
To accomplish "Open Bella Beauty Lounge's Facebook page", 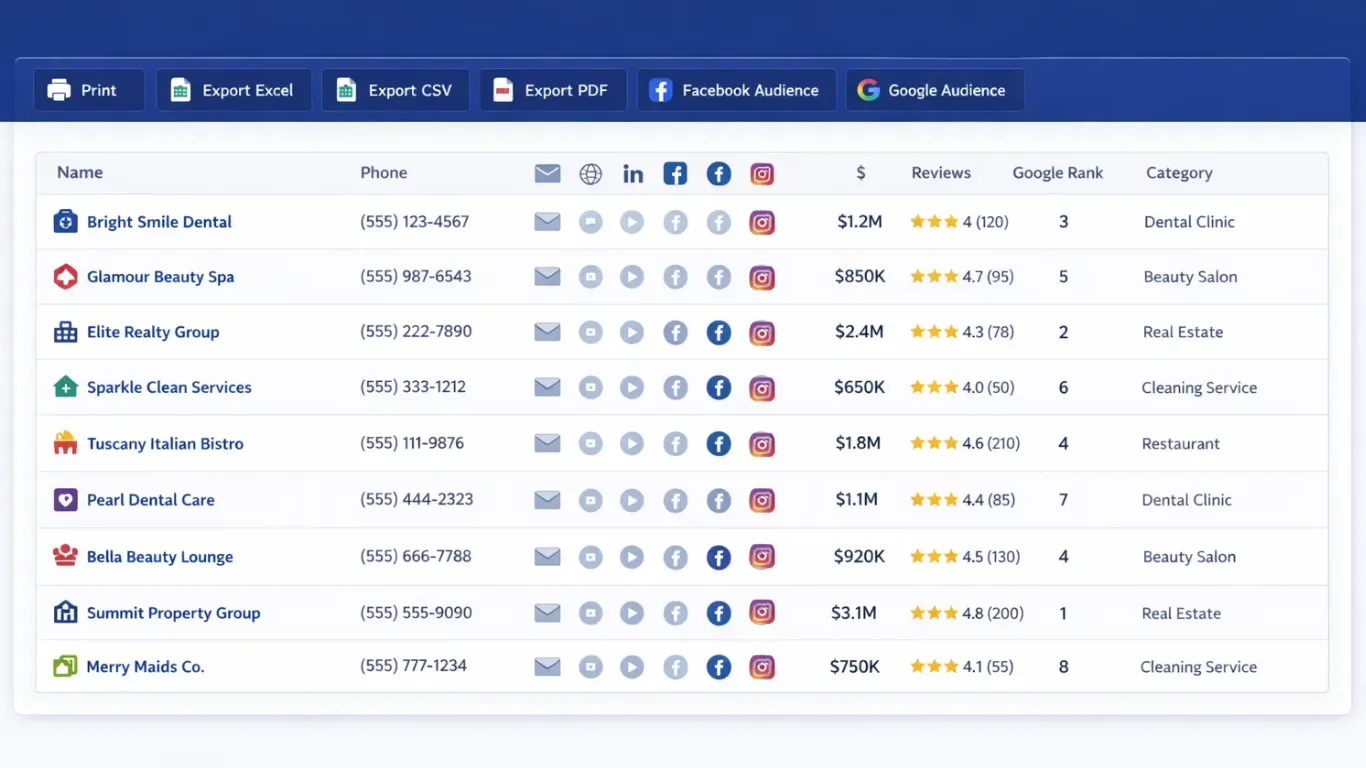I will click(x=719, y=557).
